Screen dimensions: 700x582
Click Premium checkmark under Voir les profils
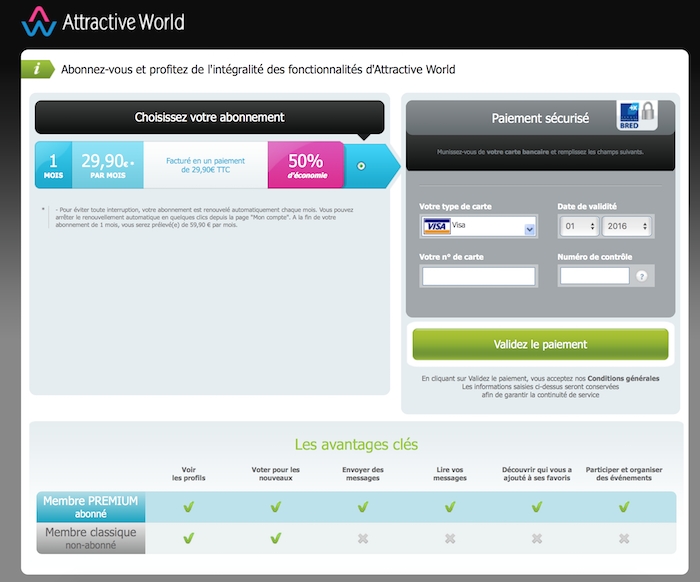188,507
